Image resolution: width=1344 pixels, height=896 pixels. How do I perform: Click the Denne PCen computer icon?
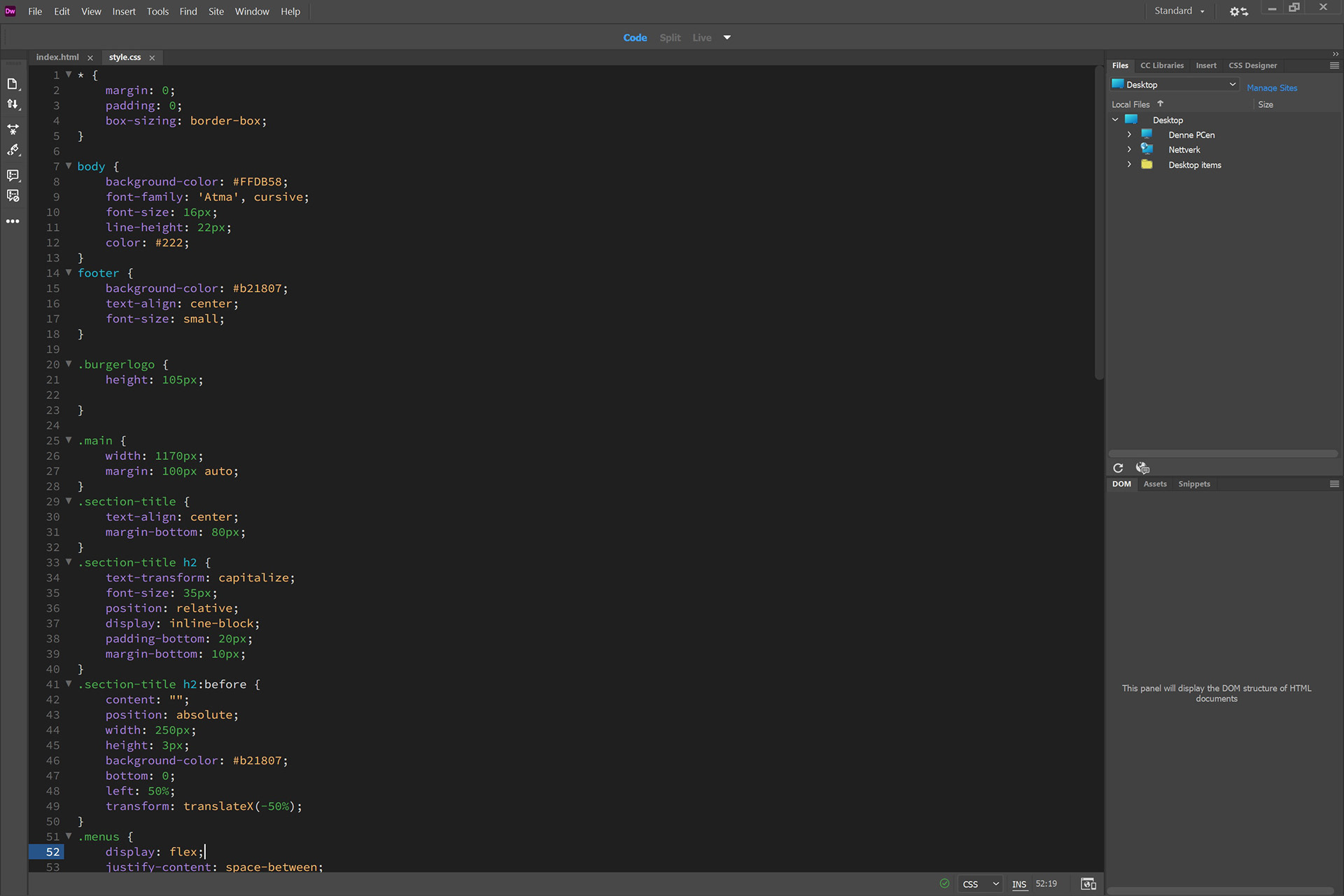(x=1147, y=134)
